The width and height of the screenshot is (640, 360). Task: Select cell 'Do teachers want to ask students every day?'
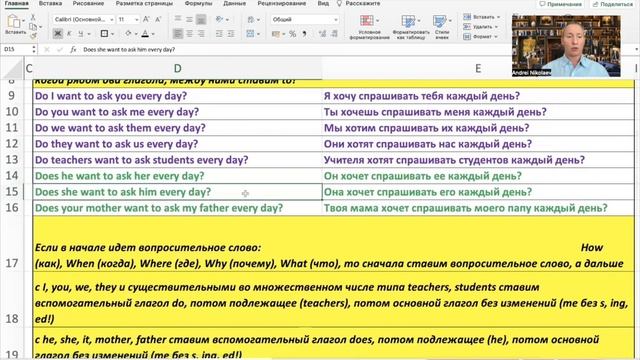178,160
